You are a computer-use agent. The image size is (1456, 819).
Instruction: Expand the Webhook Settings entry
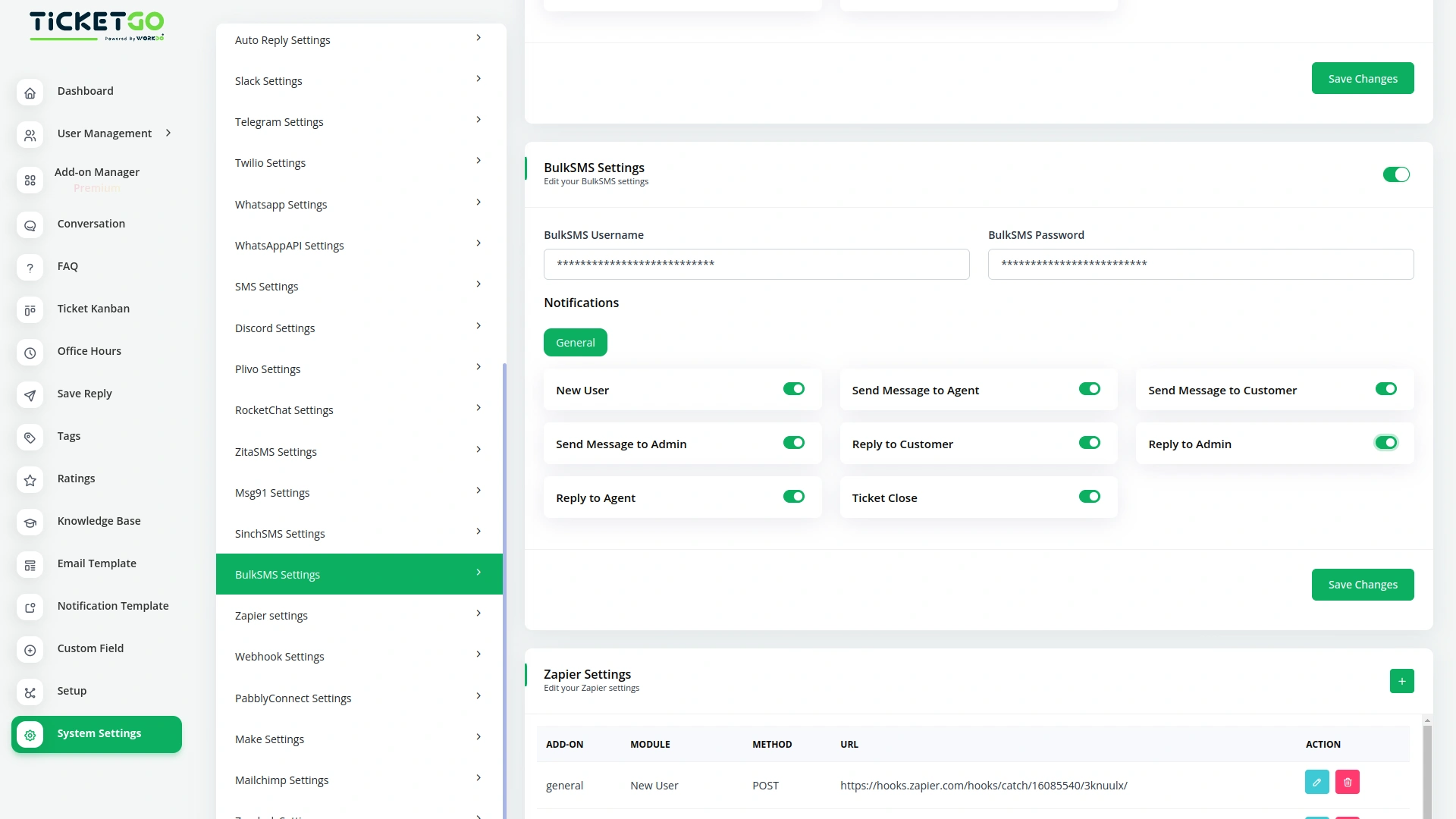pyautogui.click(x=358, y=656)
